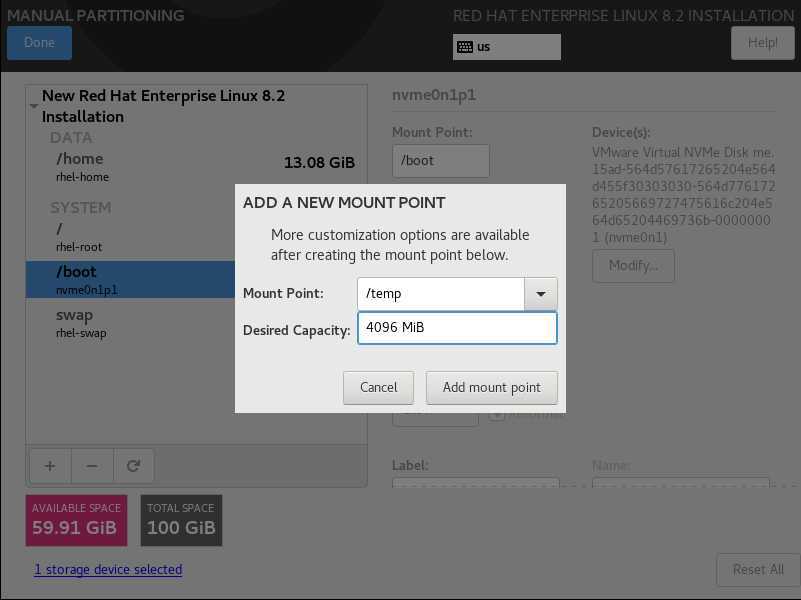Click the nvme0n1p1 details heading
This screenshot has height=600, width=801.
pos(434,95)
